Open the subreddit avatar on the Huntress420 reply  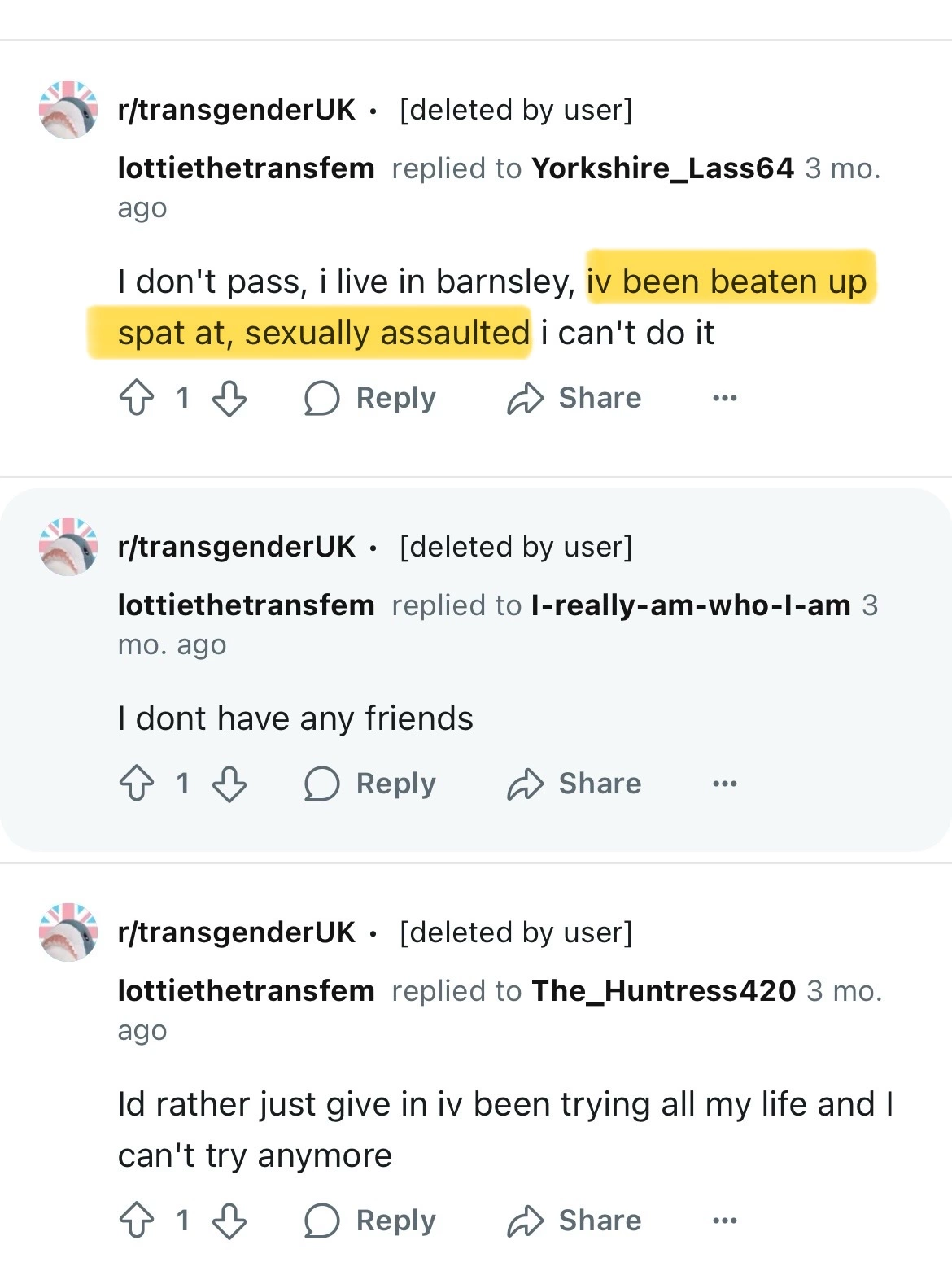click(68, 932)
